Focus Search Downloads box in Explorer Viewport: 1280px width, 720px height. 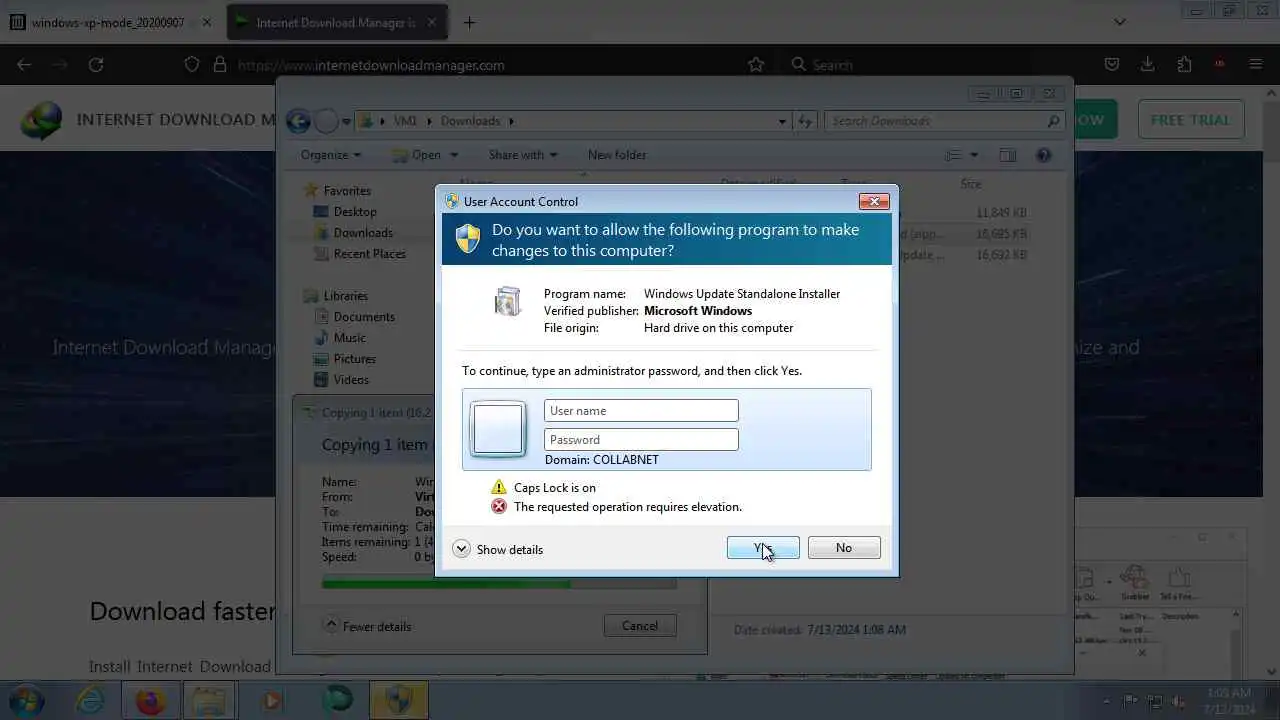(944, 121)
